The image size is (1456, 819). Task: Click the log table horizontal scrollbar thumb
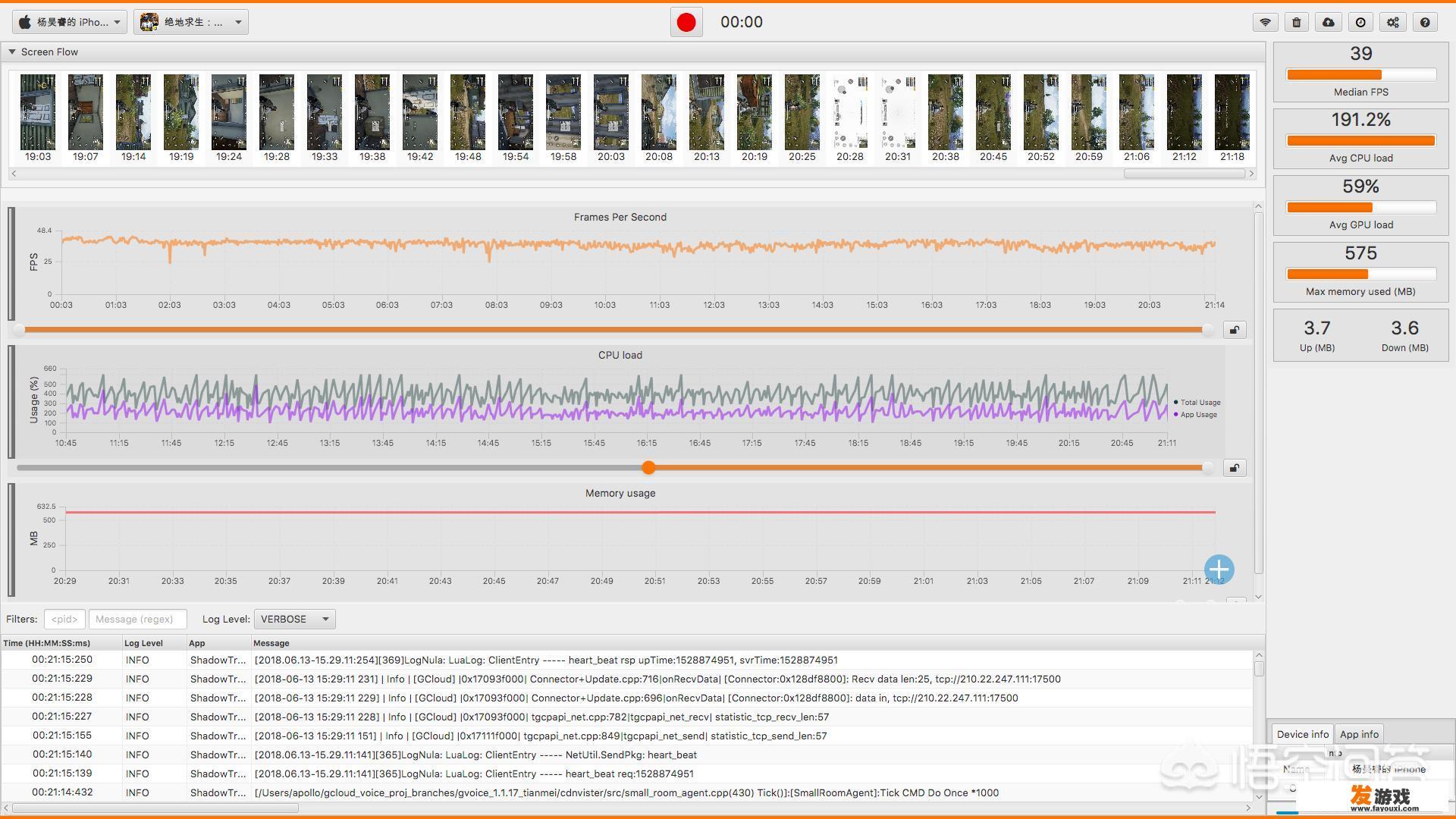coord(155,808)
